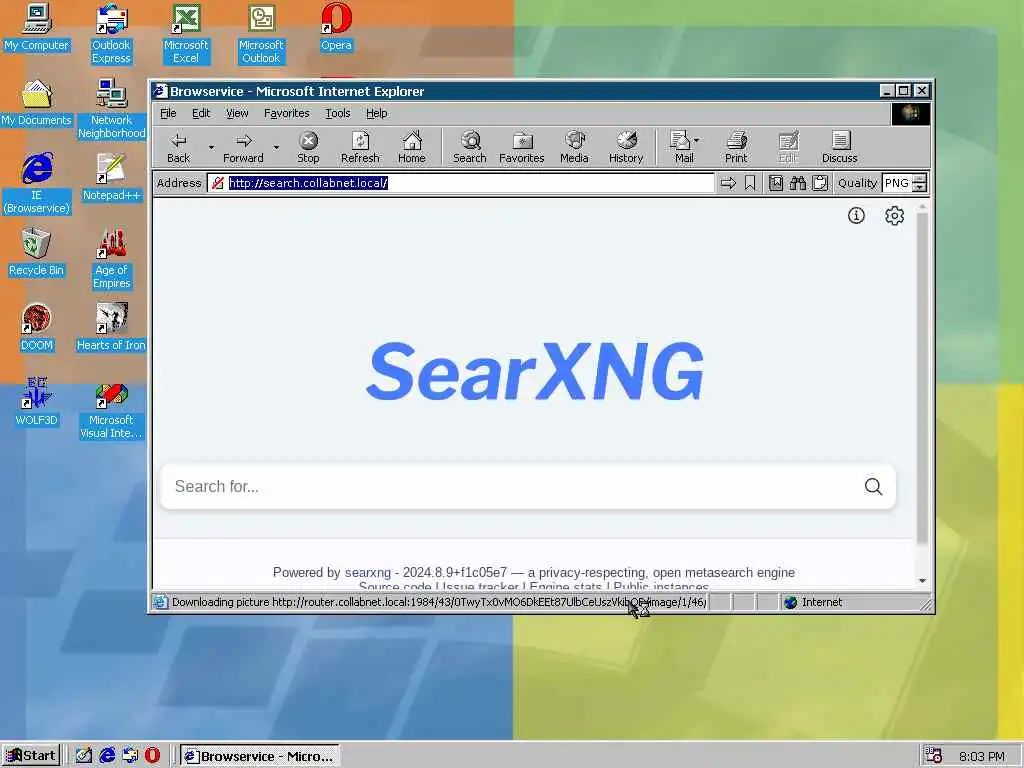Select My Documents desktop folder
Screen dimensions: 1024x768
tap(36, 103)
